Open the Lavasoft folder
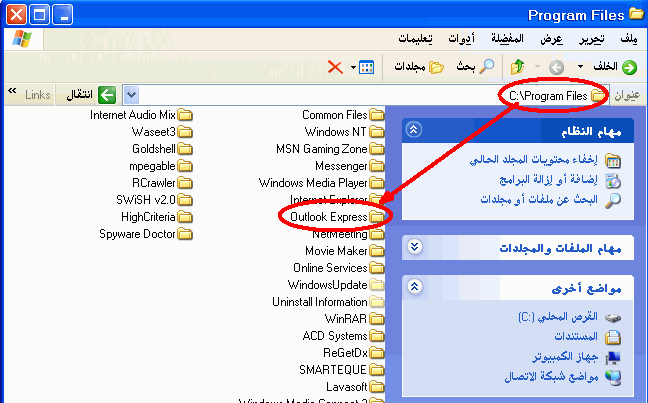The image size is (648, 403). point(355,386)
